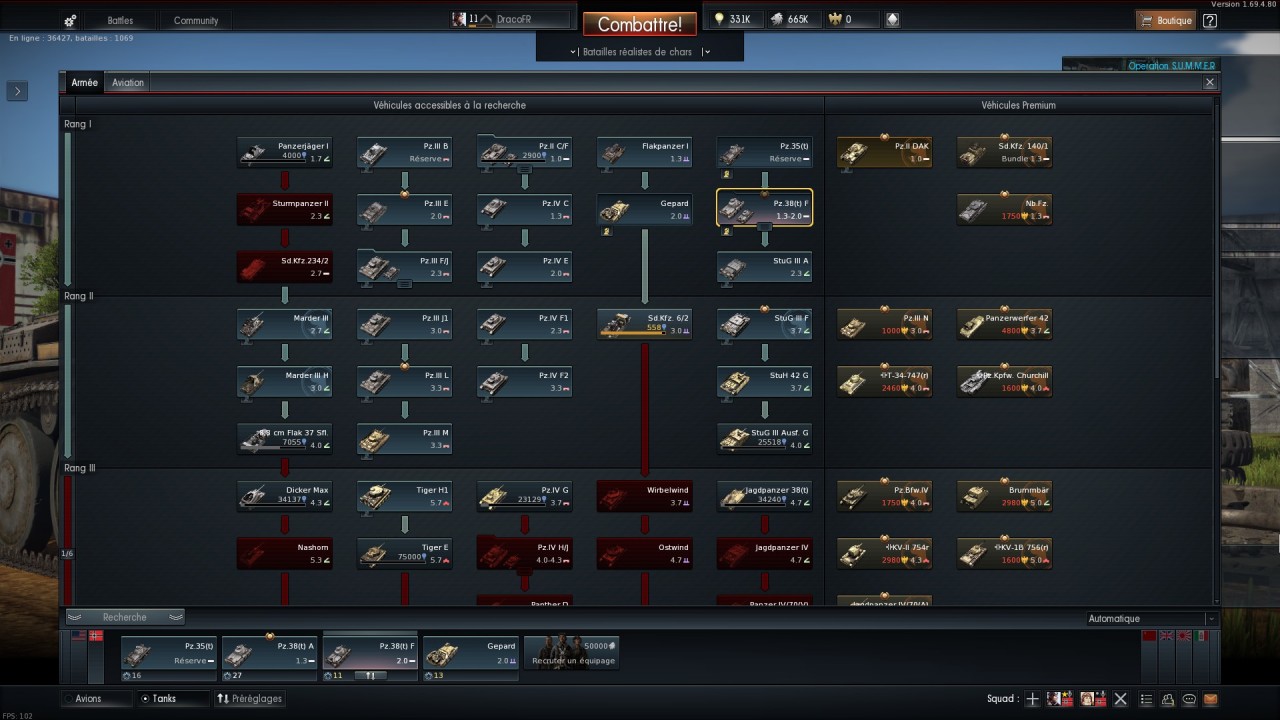Image resolution: width=1280 pixels, height=720 pixels.
Task: Select the crew slot with Pz.35(t)
Action: pos(169,659)
